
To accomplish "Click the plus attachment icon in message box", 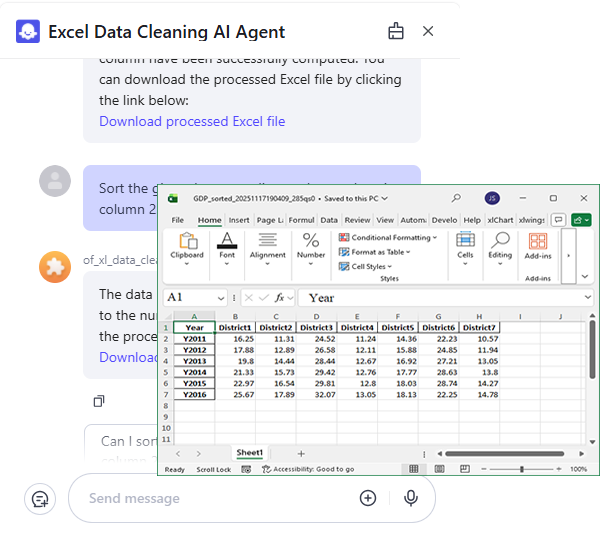I will (x=368, y=498).
